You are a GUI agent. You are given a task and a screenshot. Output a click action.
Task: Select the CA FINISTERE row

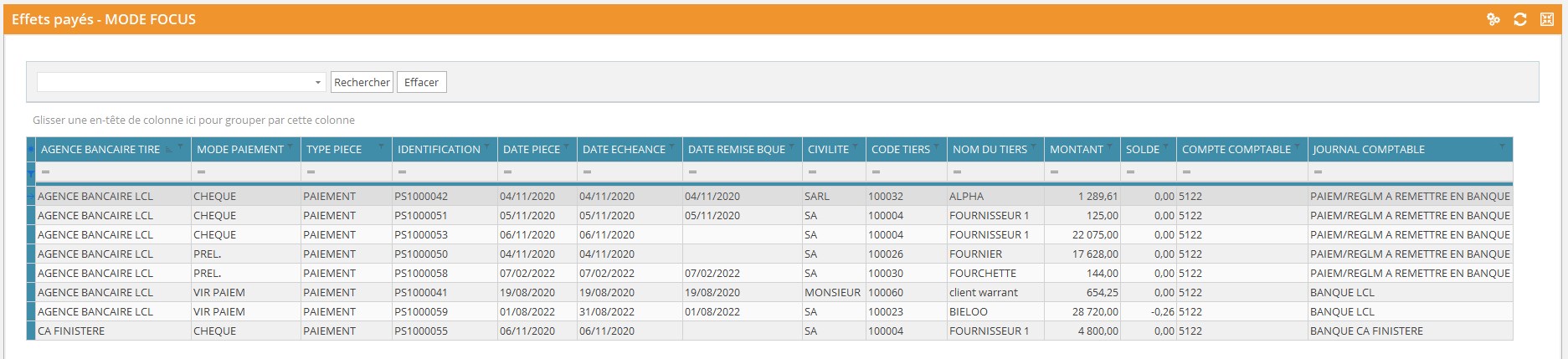[71, 331]
